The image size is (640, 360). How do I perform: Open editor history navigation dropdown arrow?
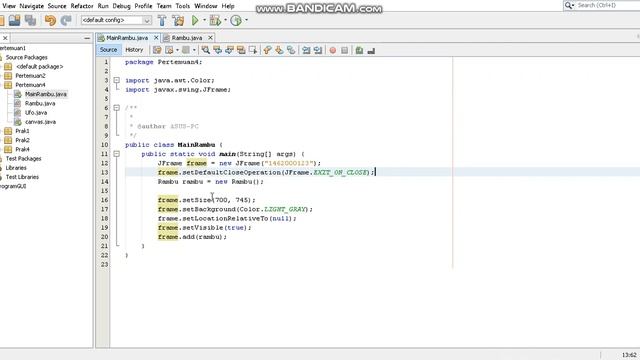point(177,50)
